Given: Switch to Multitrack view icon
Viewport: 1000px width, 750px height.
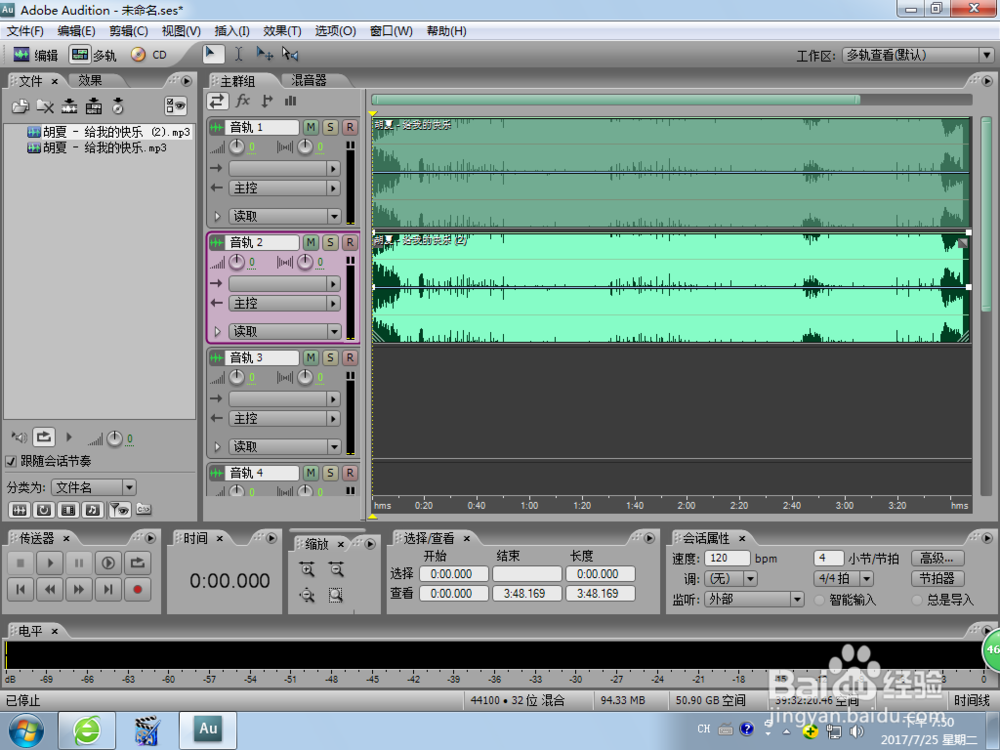Looking at the screenshot, I should [80, 55].
